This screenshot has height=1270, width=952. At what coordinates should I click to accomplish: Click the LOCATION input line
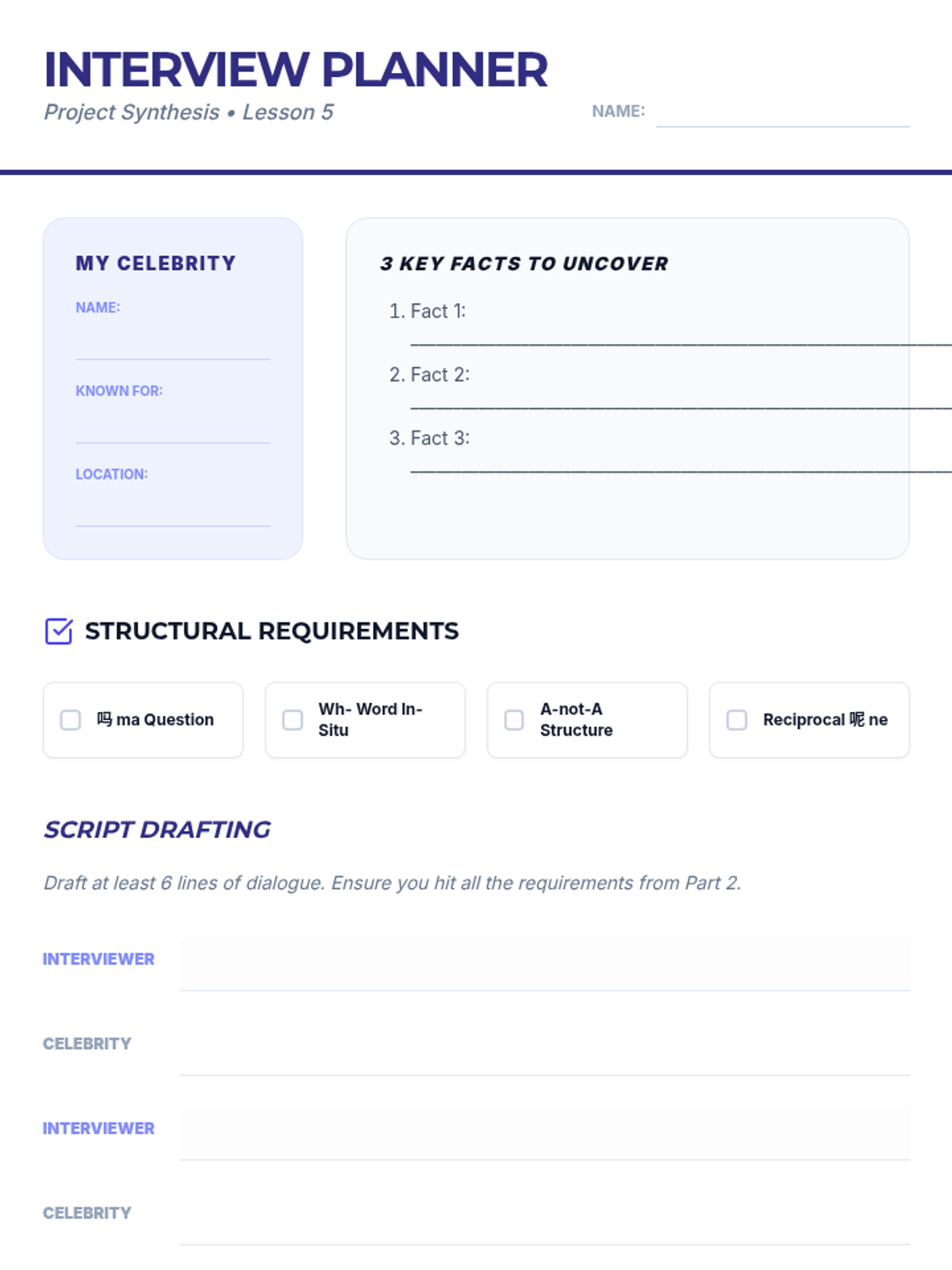172,512
